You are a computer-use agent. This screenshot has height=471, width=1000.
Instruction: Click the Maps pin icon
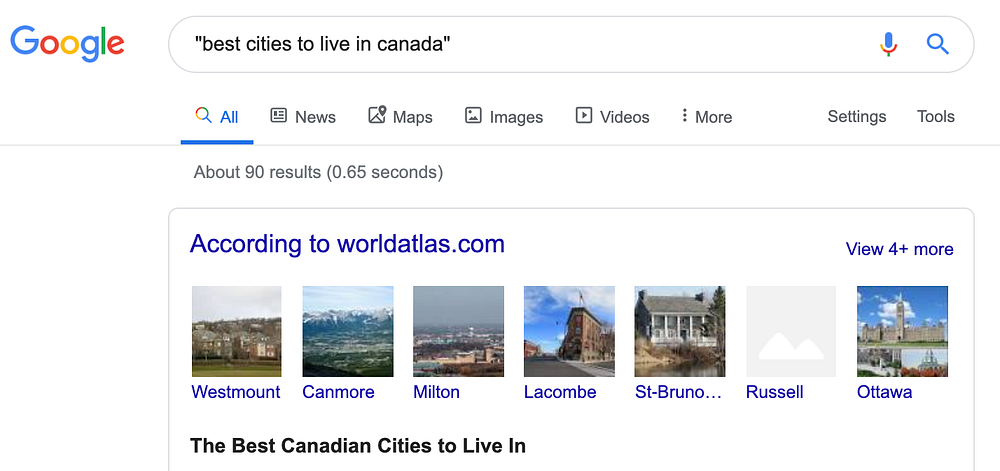[x=377, y=116]
